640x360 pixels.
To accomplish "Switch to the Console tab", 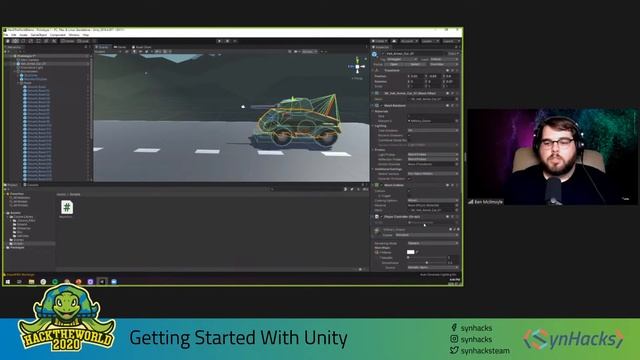I will click(32, 185).
